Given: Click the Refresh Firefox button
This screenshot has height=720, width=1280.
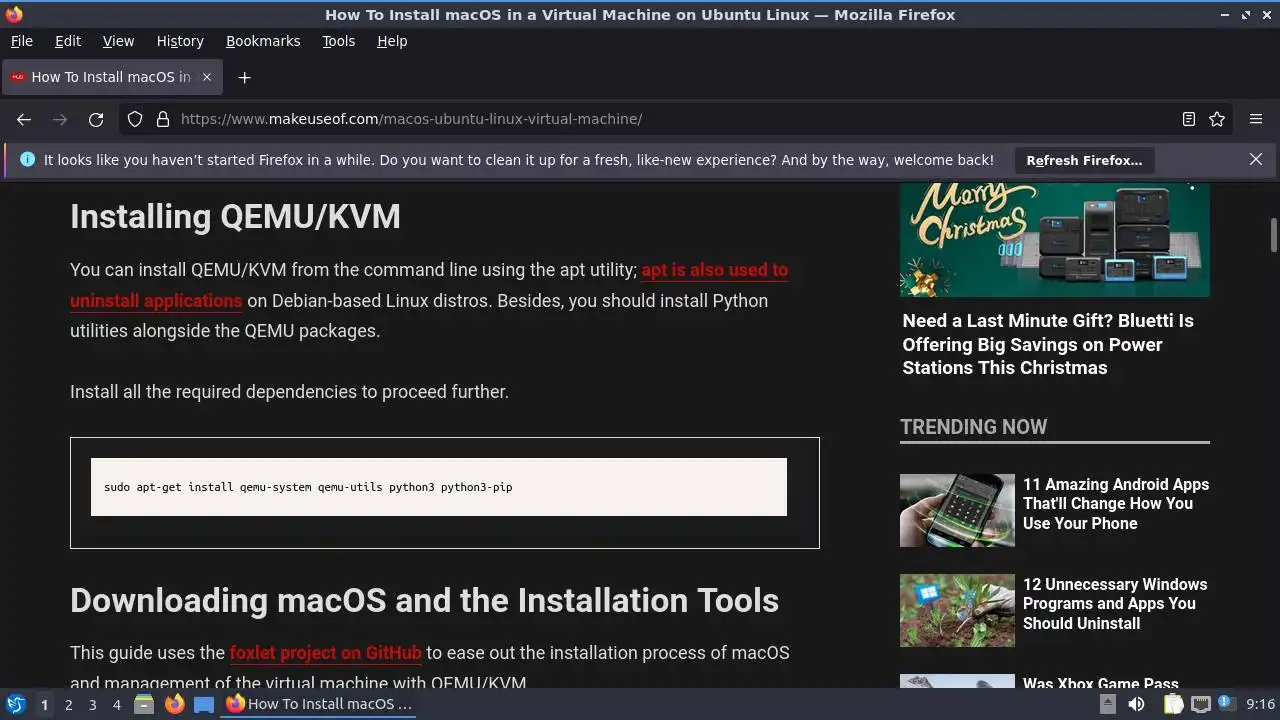Looking at the screenshot, I should 1084,160.
